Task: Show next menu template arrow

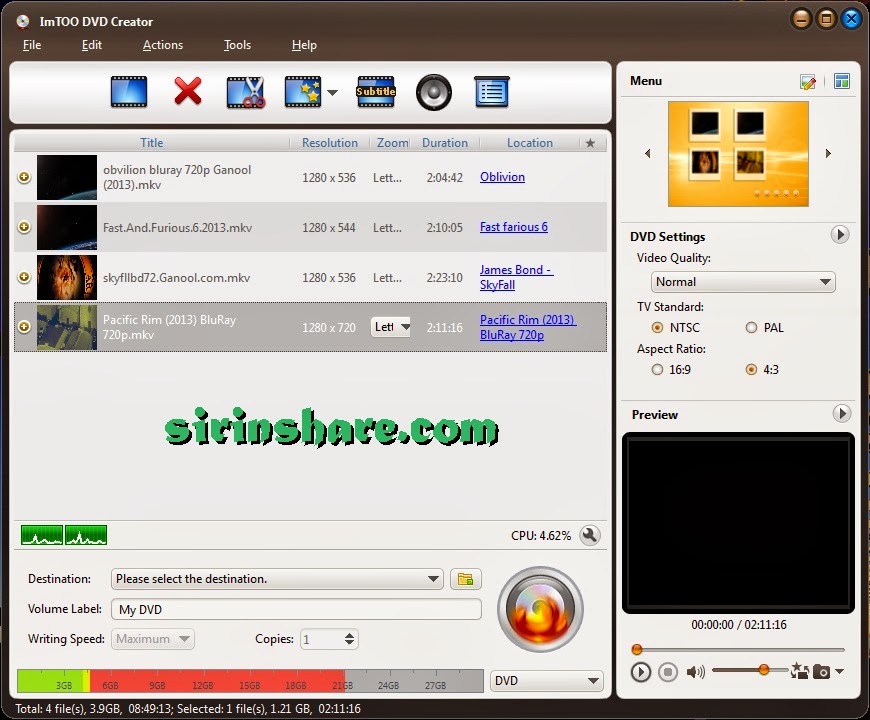Action: 828,153
